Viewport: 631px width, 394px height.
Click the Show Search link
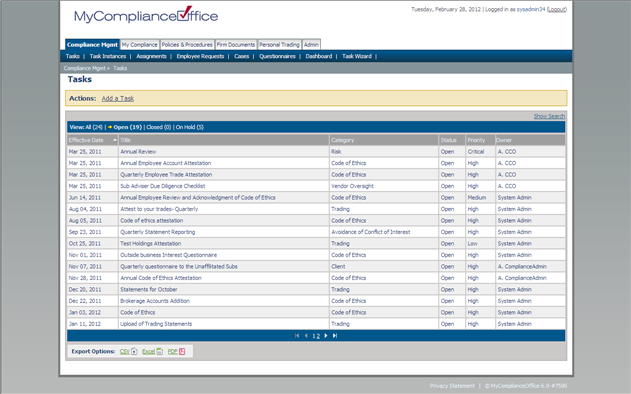(549, 116)
